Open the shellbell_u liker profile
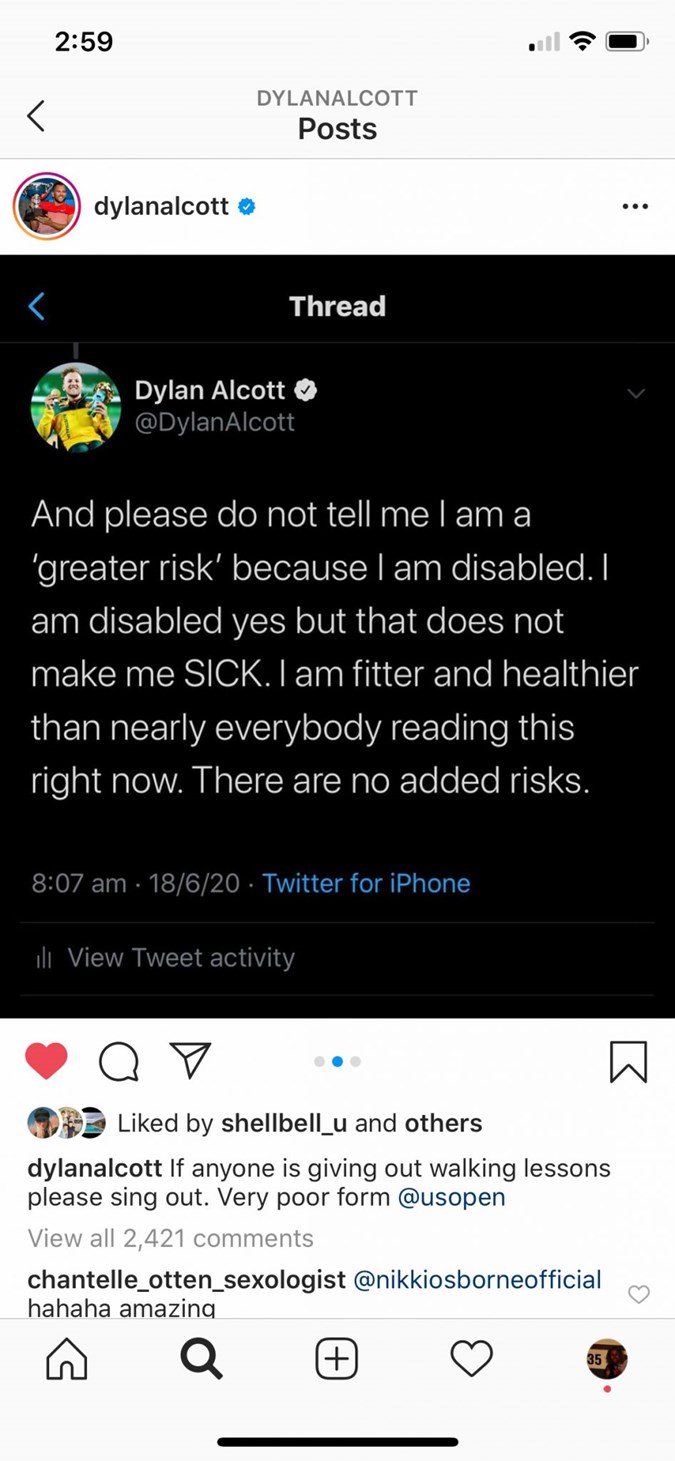Image resolution: width=675 pixels, height=1461 pixels. pyautogui.click(x=284, y=1123)
